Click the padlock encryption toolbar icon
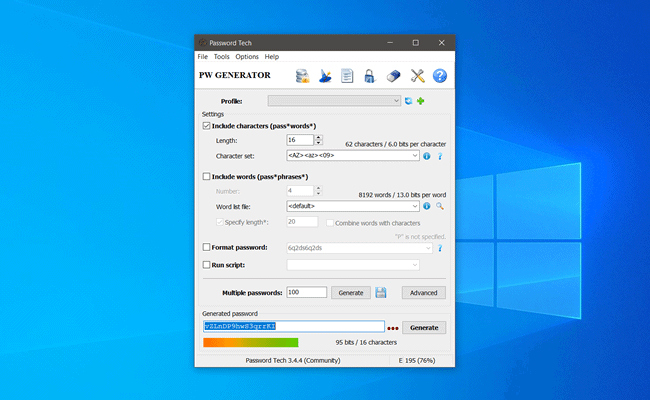The image size is (650, 400). (369, 76)
